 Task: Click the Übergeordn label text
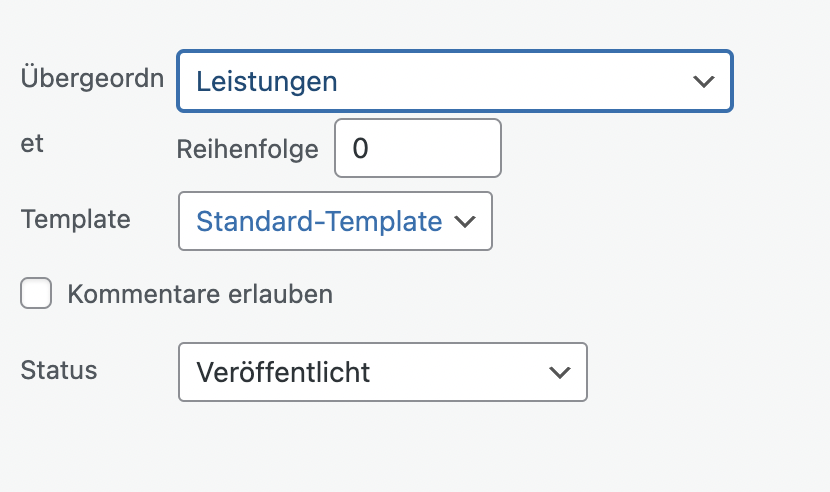click(92, 78)
